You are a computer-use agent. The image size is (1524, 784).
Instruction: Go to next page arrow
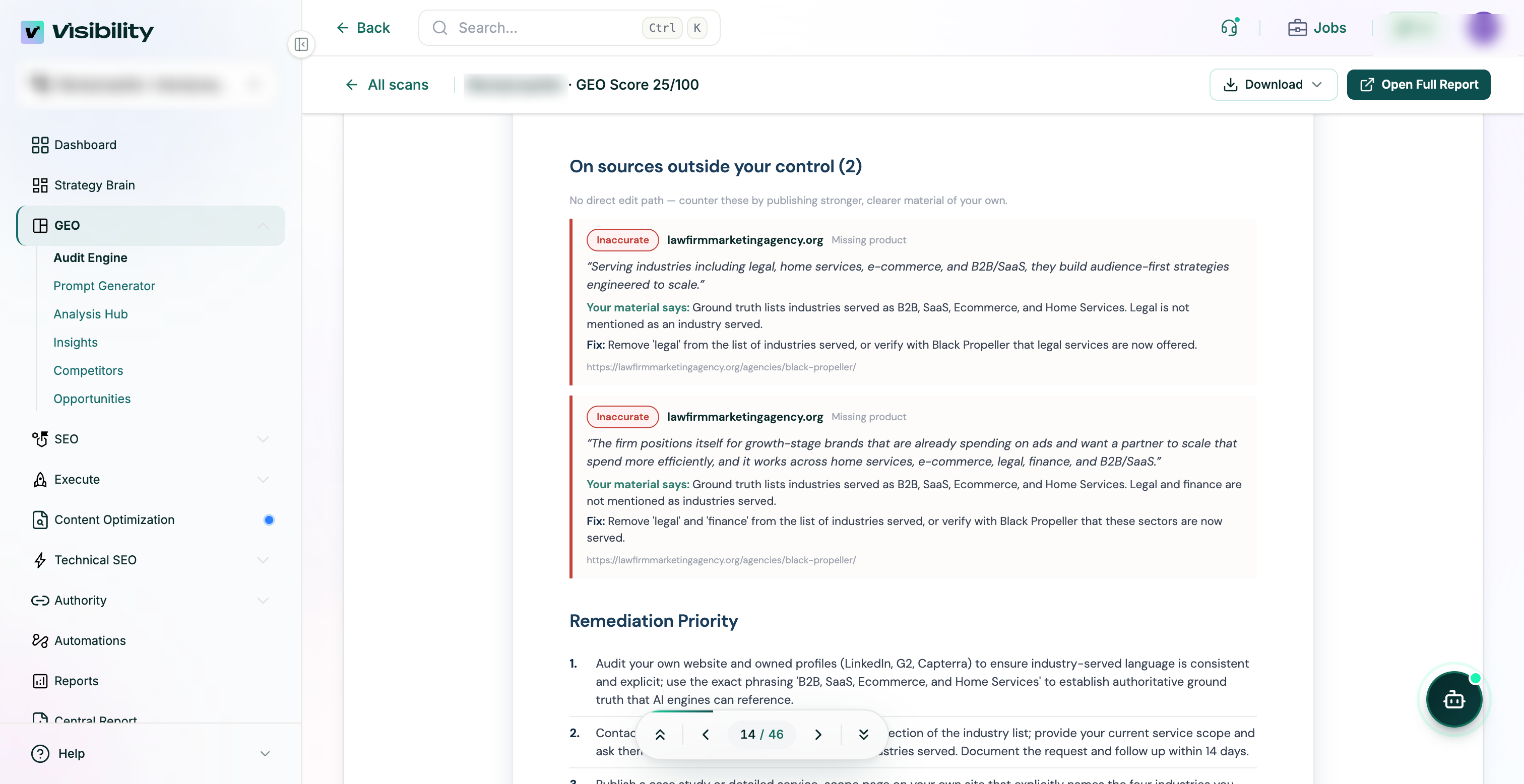818,734
